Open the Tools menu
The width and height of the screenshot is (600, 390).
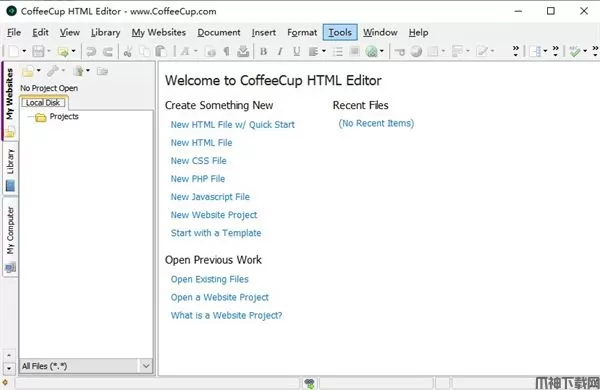coord(340,33)
